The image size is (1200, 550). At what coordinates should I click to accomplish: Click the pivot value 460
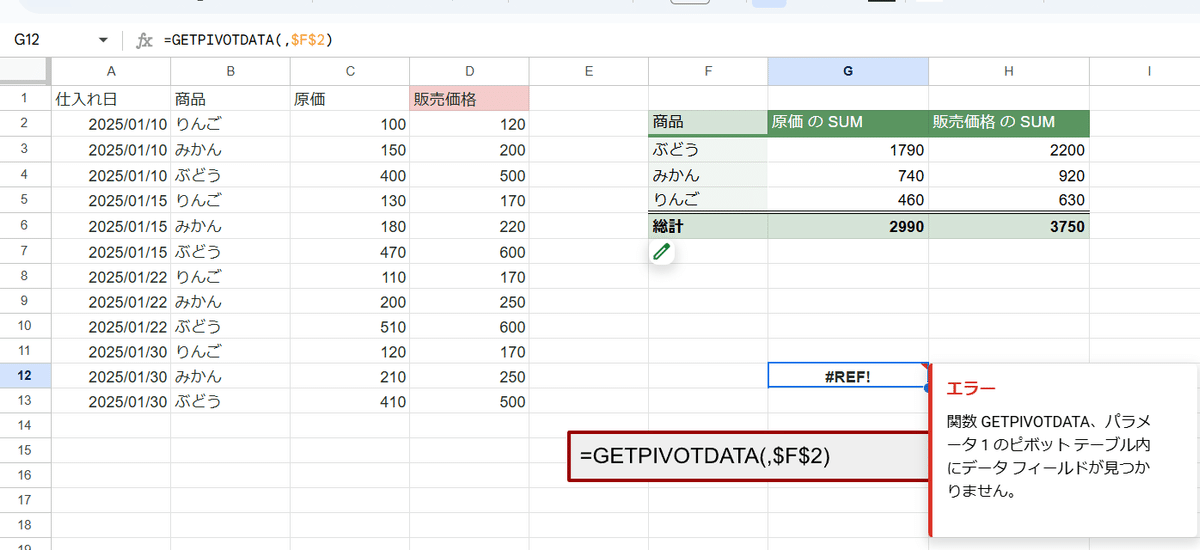coord(848,200)
